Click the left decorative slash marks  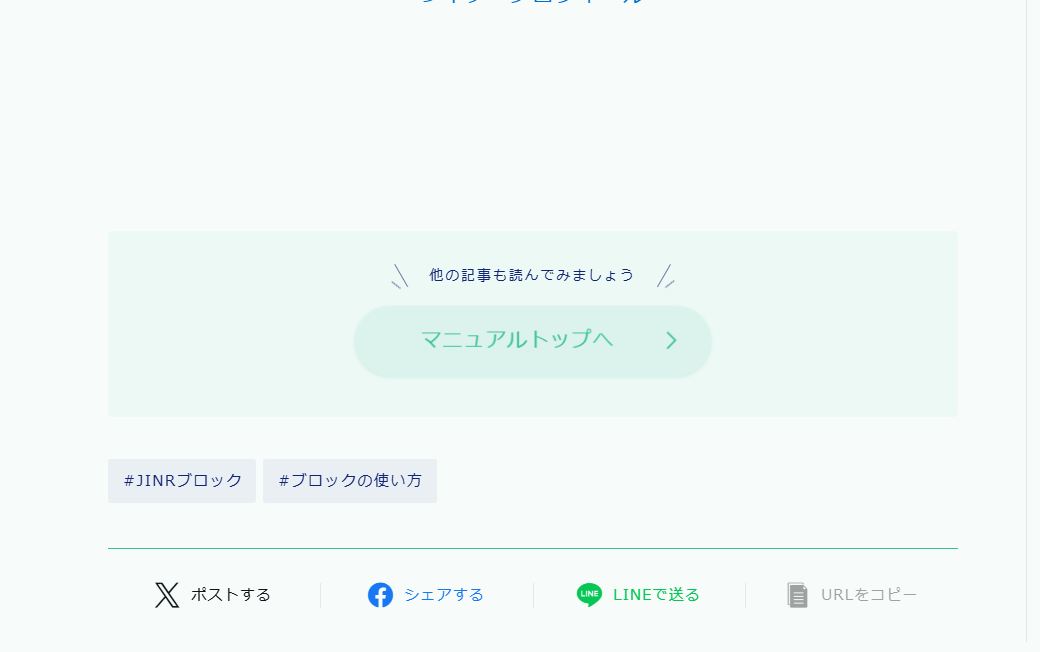[399, 276]
